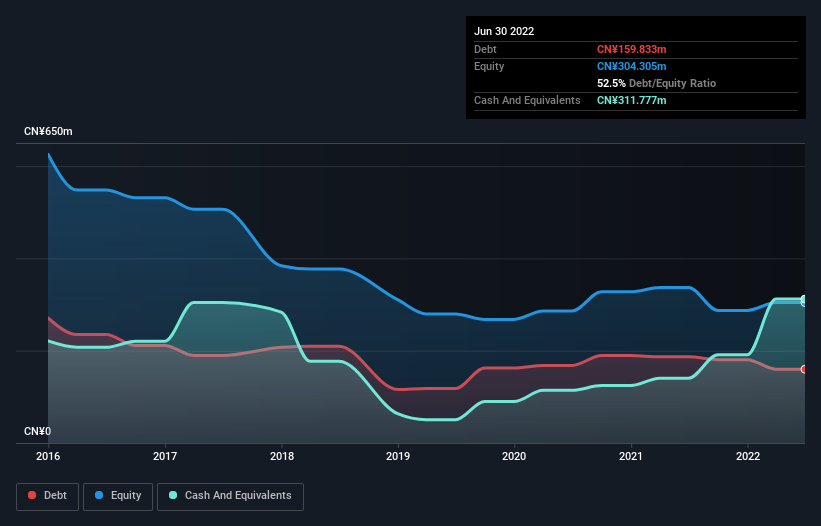The width and height of the screenshot is (821, 526).
Task: Select the 2020 x-axis label
Action: click(514, 456)
